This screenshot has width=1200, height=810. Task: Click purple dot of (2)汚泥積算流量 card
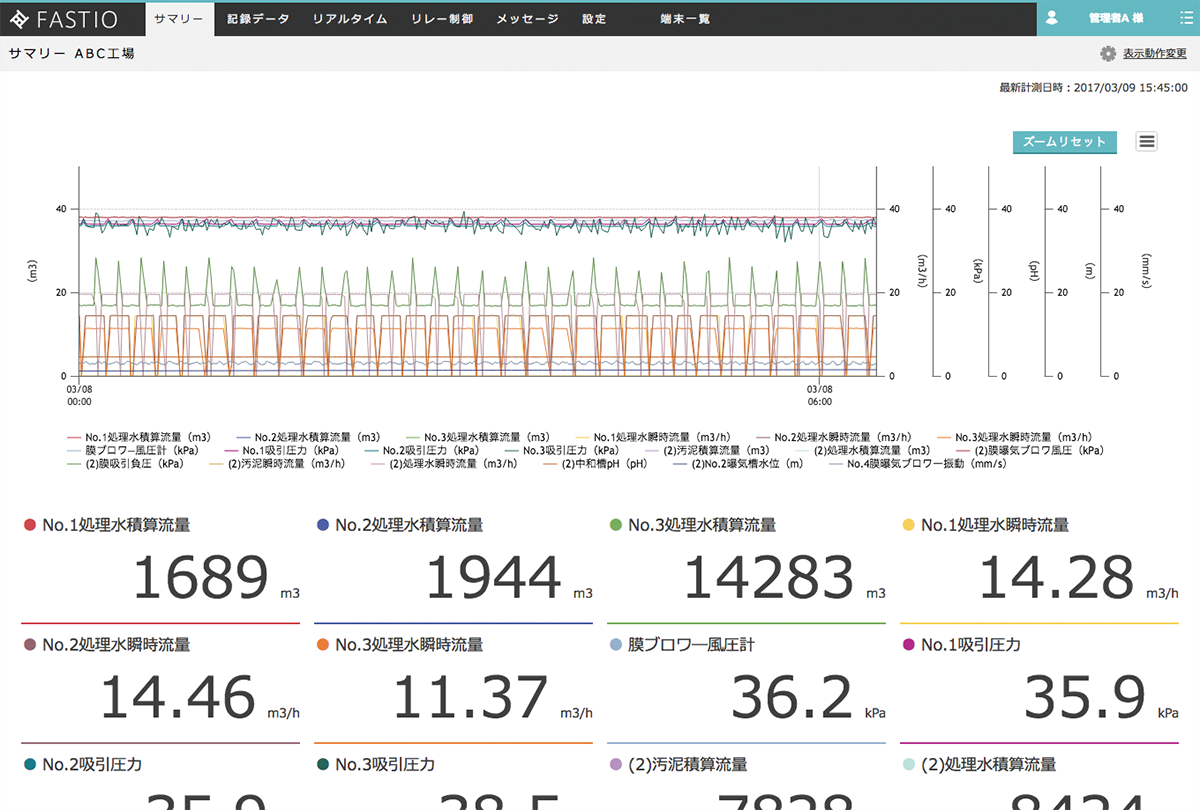pyautogui.click(x=615, y=765)
